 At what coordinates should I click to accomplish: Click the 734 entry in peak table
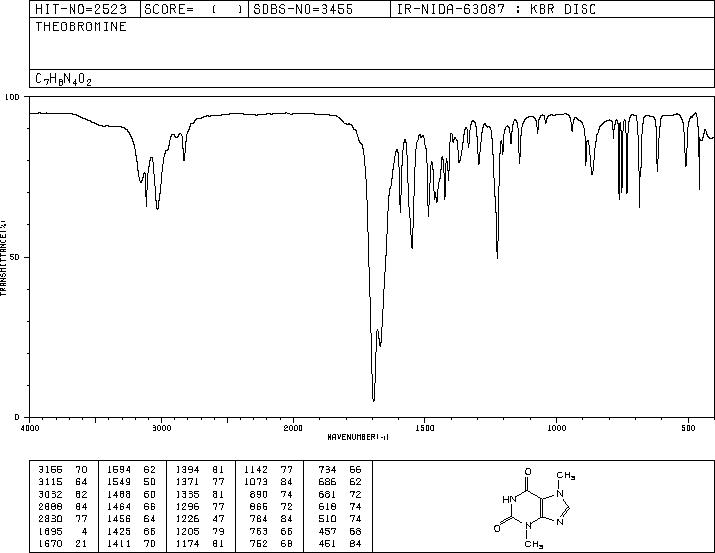(x=327, y=469)
